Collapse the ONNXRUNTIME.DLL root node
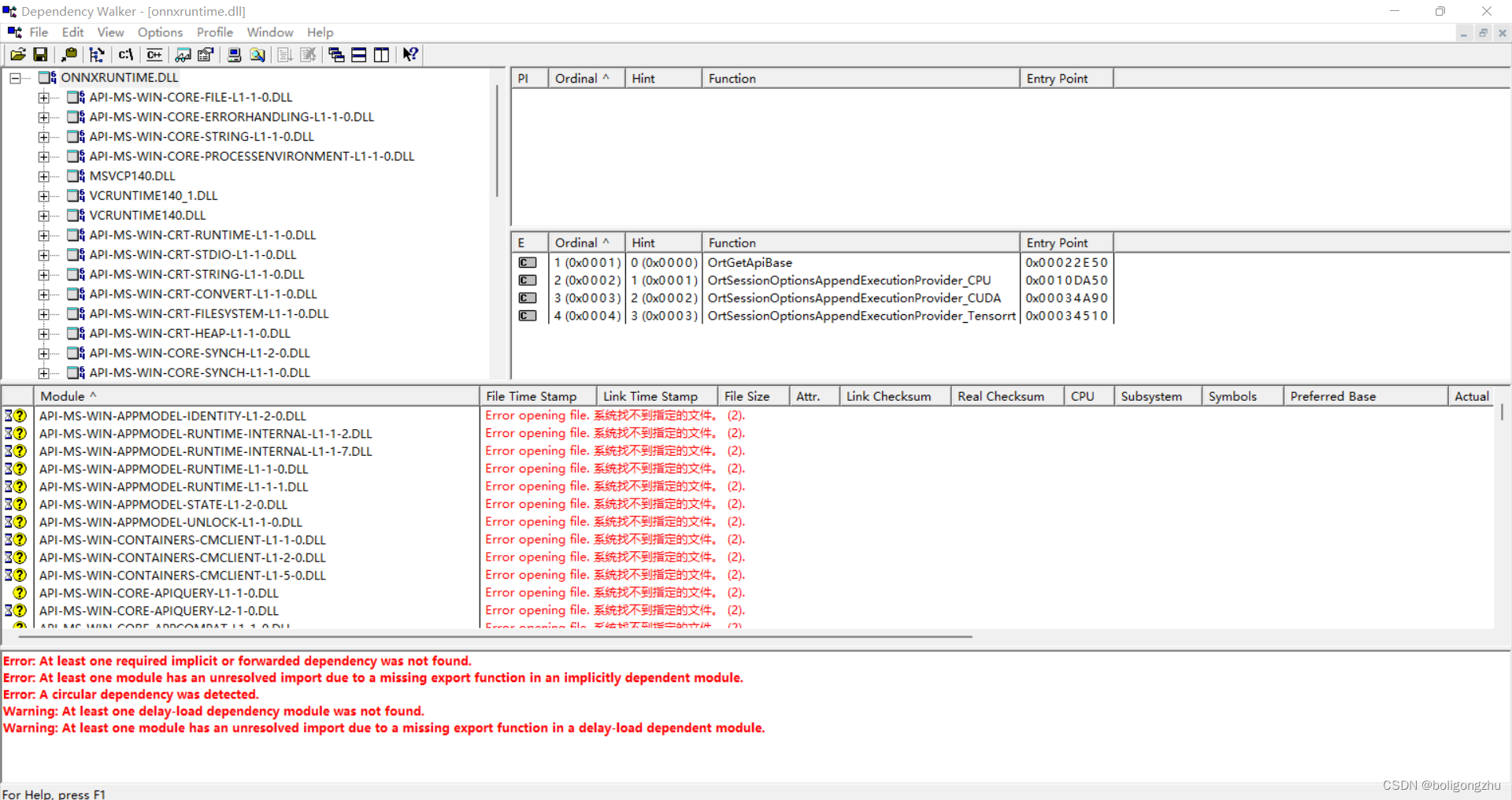1512x800 pixels. [14, 77]
